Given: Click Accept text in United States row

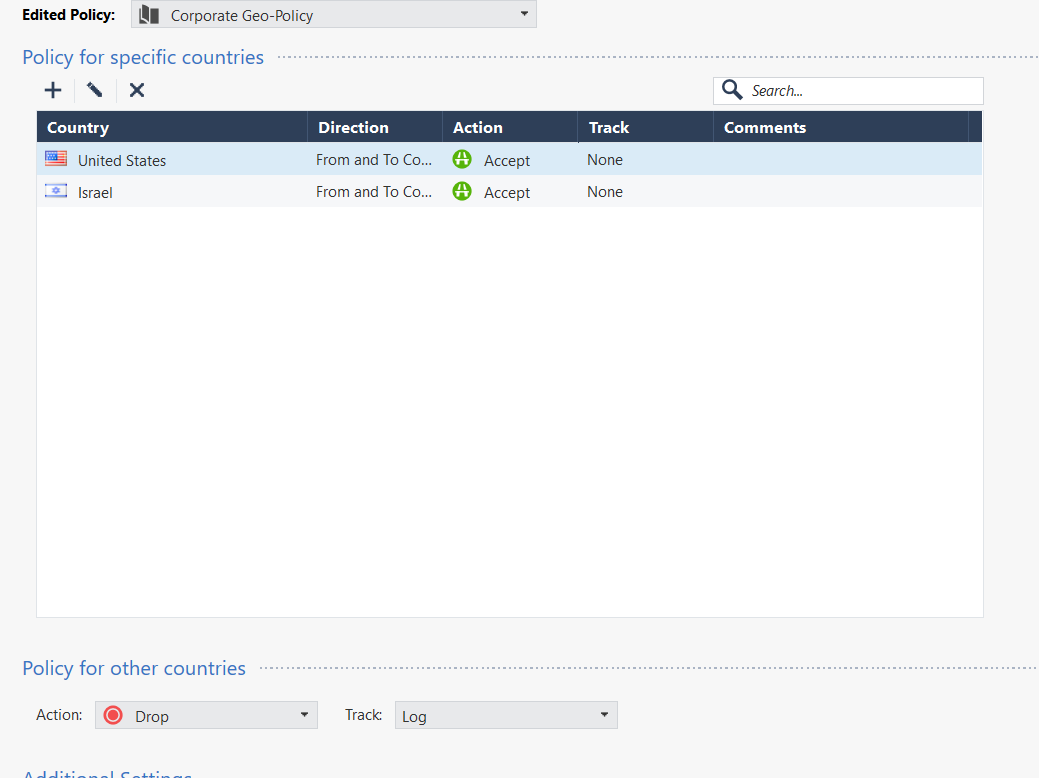Looking at the screenshot, I should click(507, 161).
